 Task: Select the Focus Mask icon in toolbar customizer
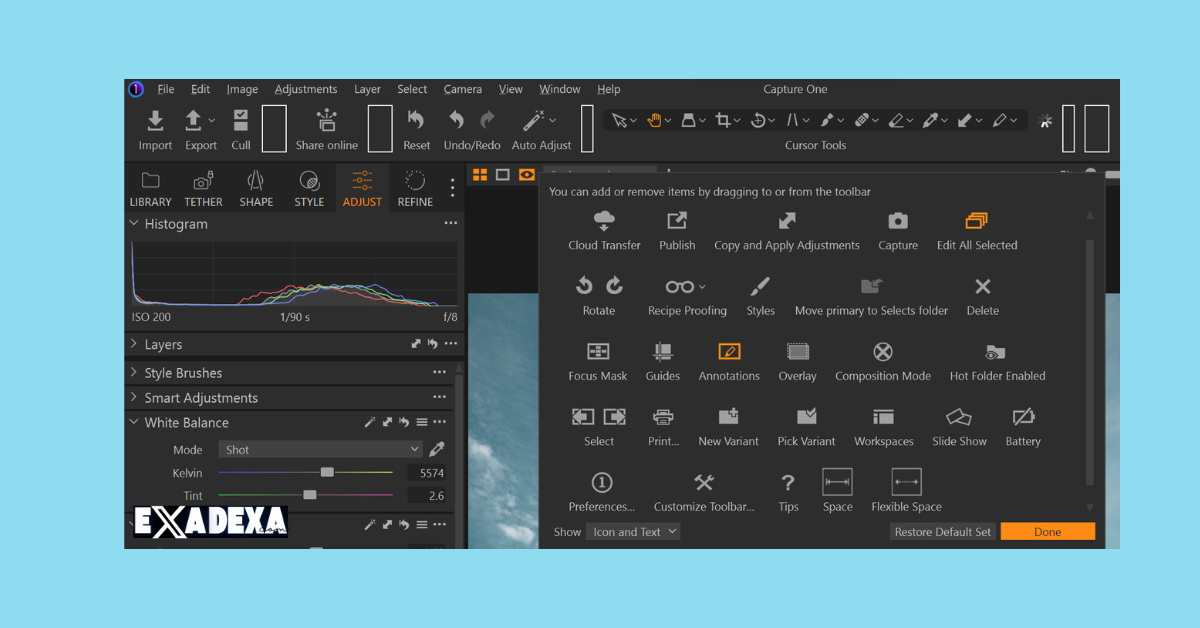598,352
